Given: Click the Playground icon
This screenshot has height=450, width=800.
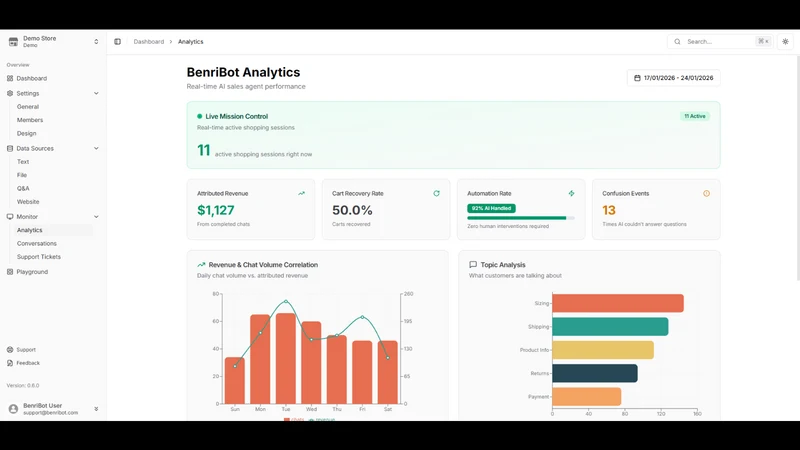Looking at the screenshot, I should point(10,272).
